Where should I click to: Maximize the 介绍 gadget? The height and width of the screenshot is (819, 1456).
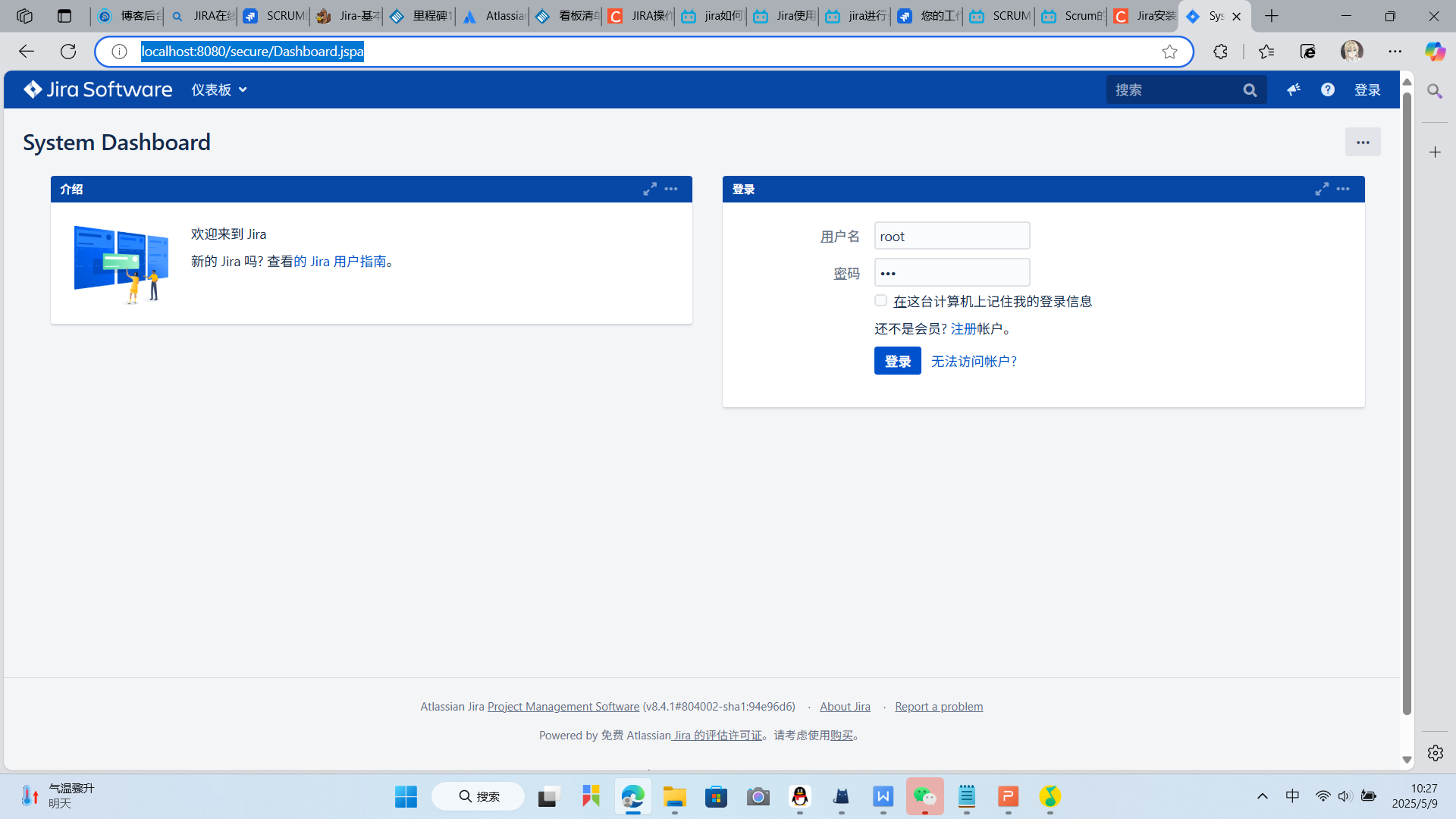pos(650,189)
